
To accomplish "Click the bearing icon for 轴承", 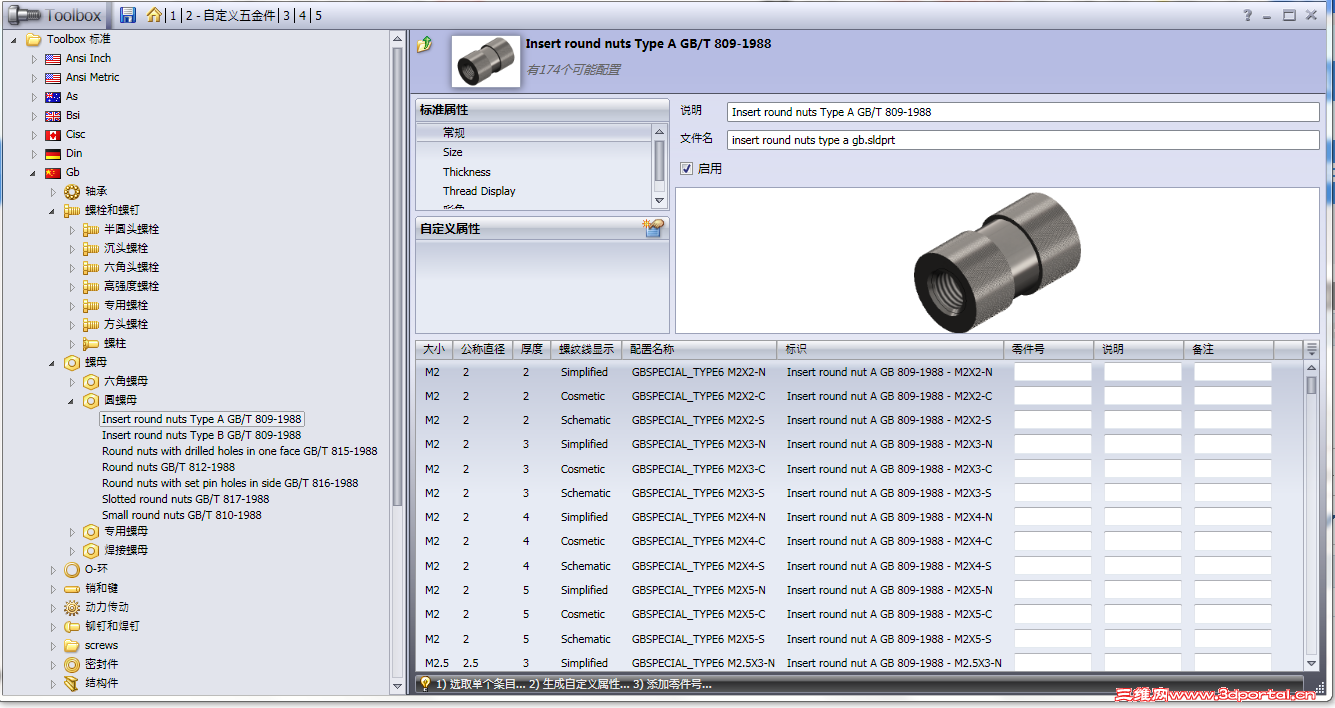I will [x=72, y=191].
